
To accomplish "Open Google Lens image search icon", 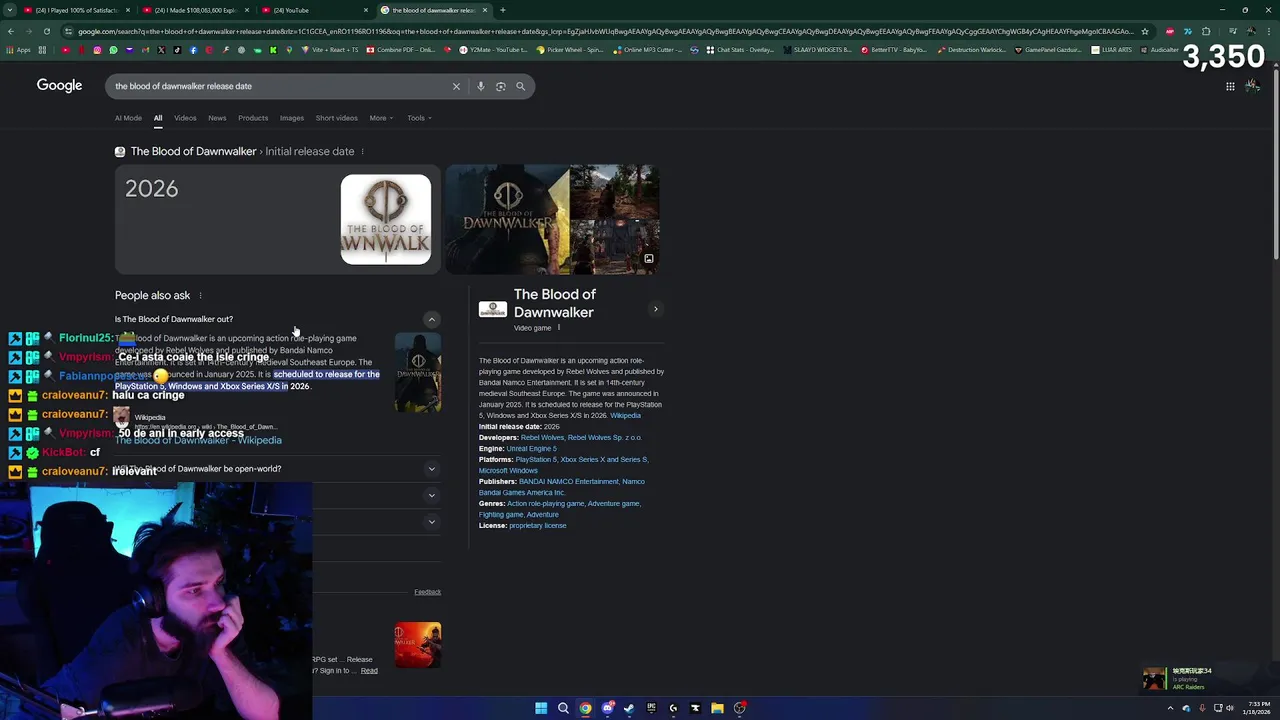I will [x=500, y=86].
